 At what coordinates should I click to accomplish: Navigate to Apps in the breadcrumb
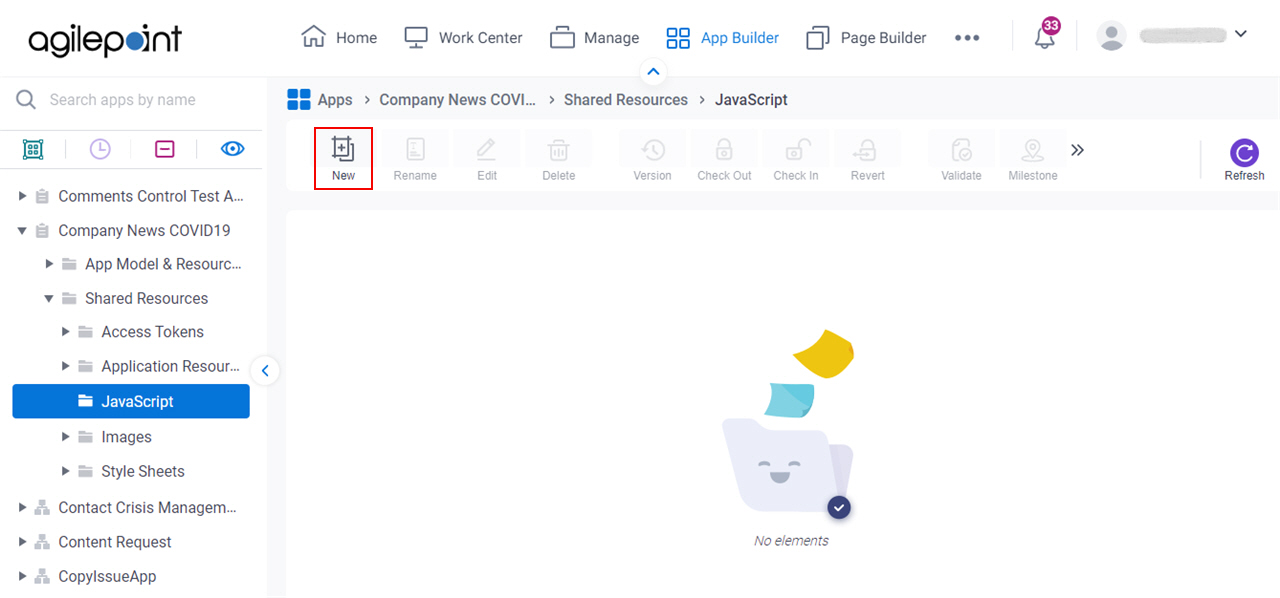335,99
